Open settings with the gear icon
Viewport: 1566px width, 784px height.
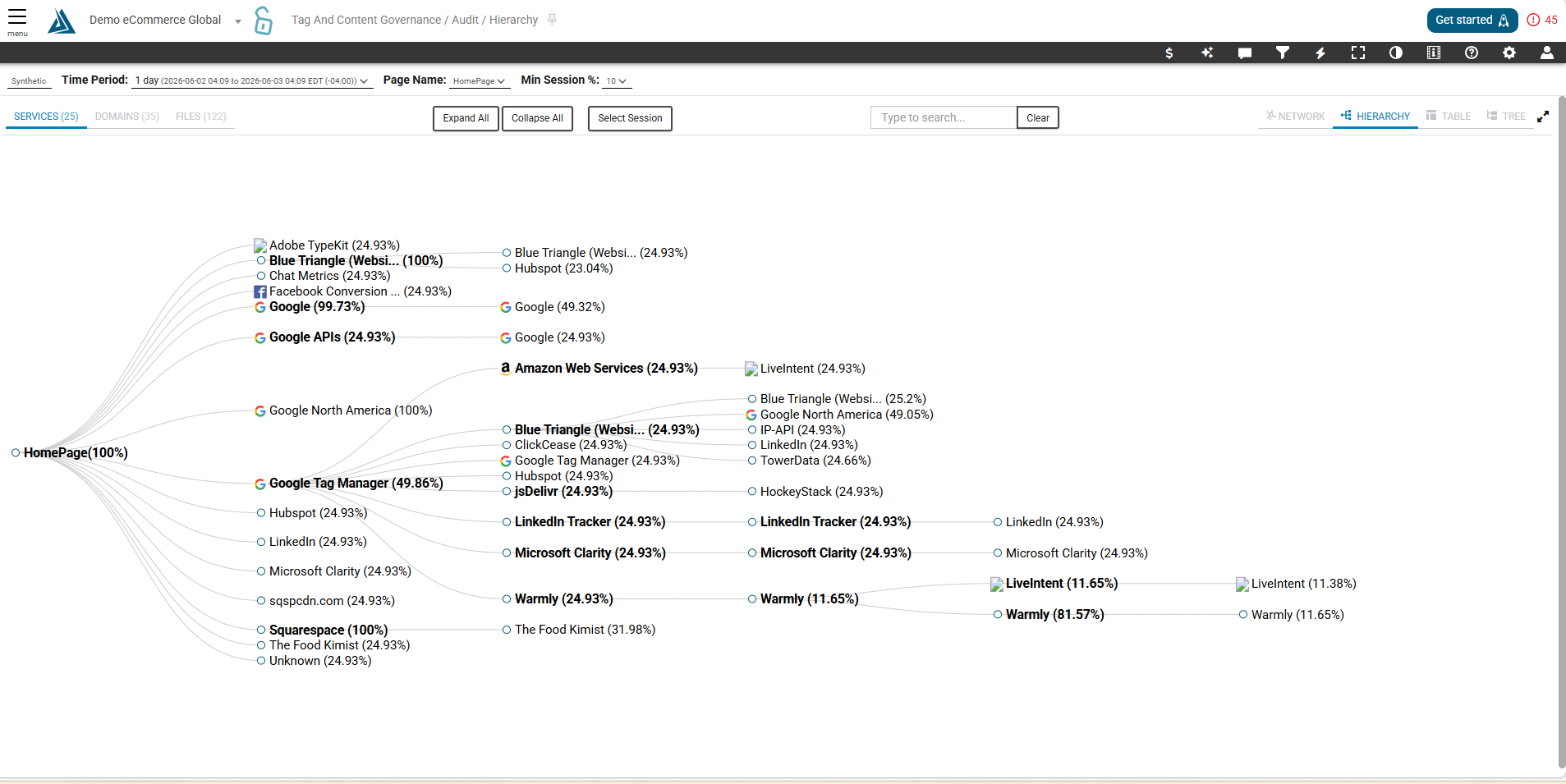click(1509, 53)
